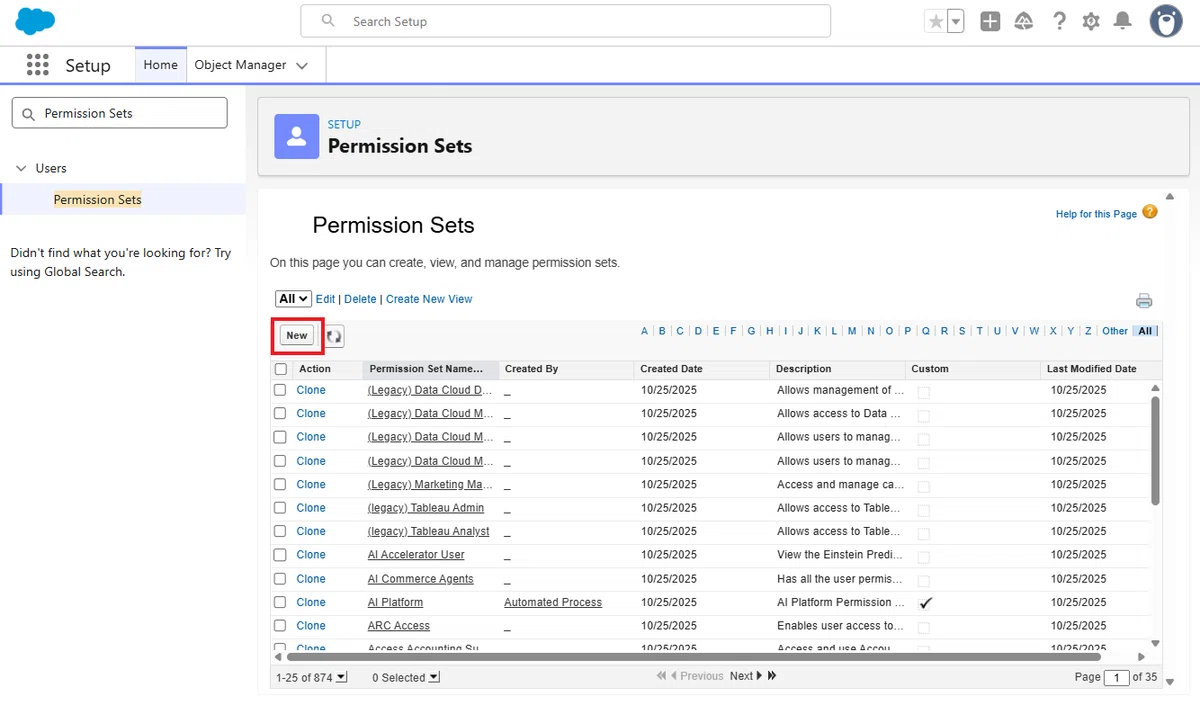The height and width of the screenshot is (703, 1200).
Task: Click the Quick Find Permission Sets box
Action: point(119,113)
